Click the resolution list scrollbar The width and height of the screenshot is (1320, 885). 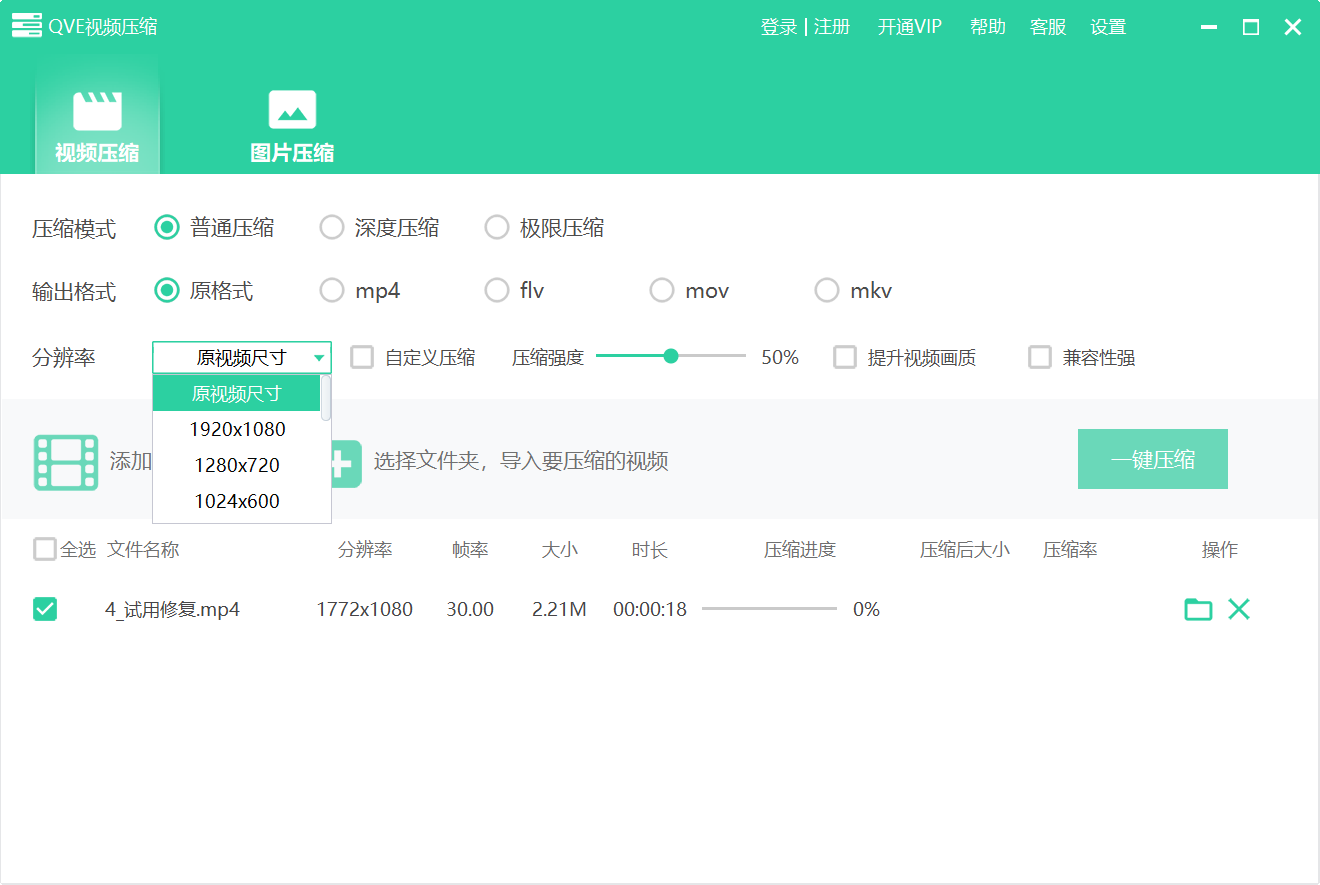click(326, 397)
